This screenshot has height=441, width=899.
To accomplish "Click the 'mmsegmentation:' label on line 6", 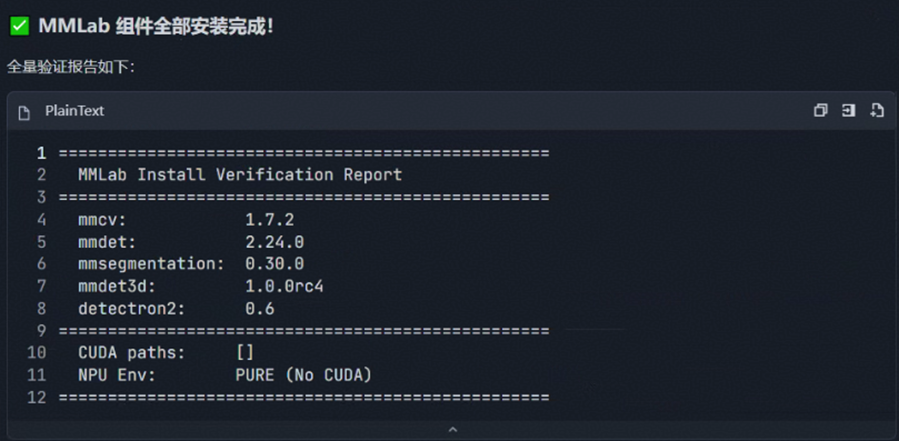I will point(151,264).
